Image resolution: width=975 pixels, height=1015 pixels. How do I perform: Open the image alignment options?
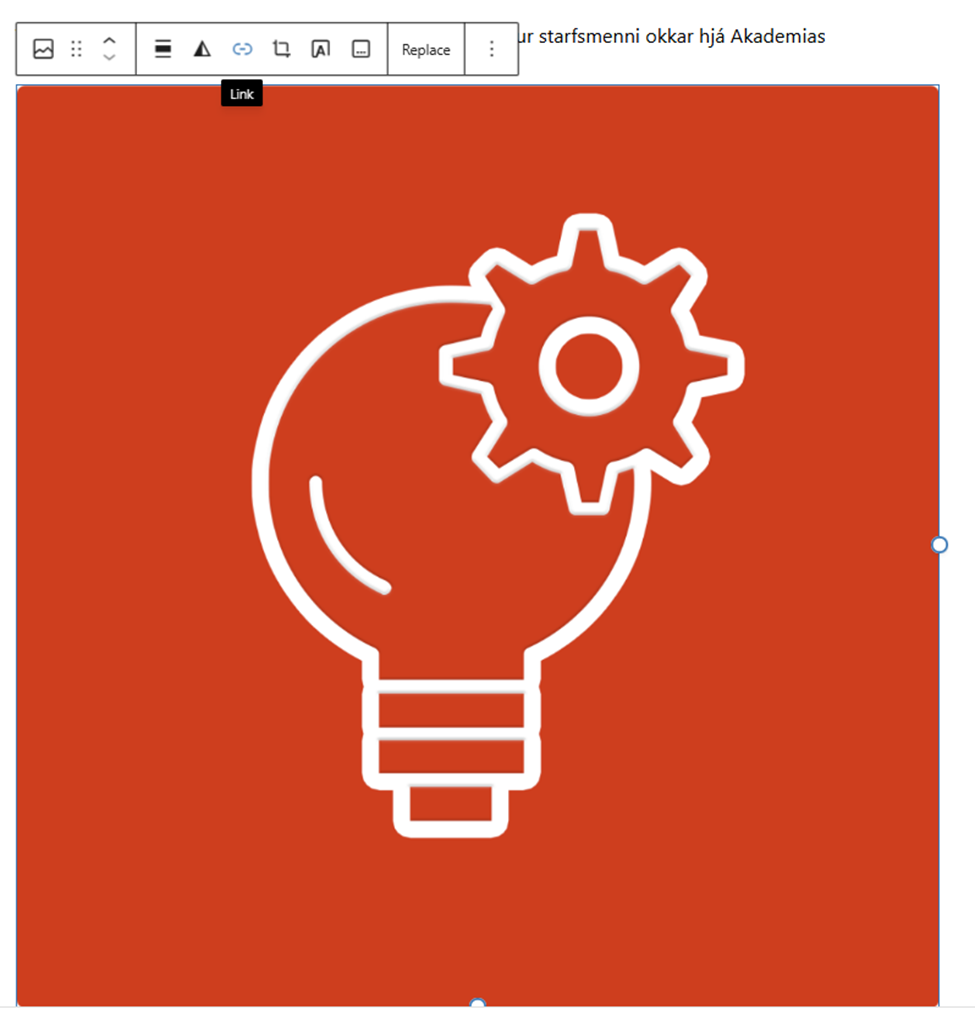(x=163, y=49)
